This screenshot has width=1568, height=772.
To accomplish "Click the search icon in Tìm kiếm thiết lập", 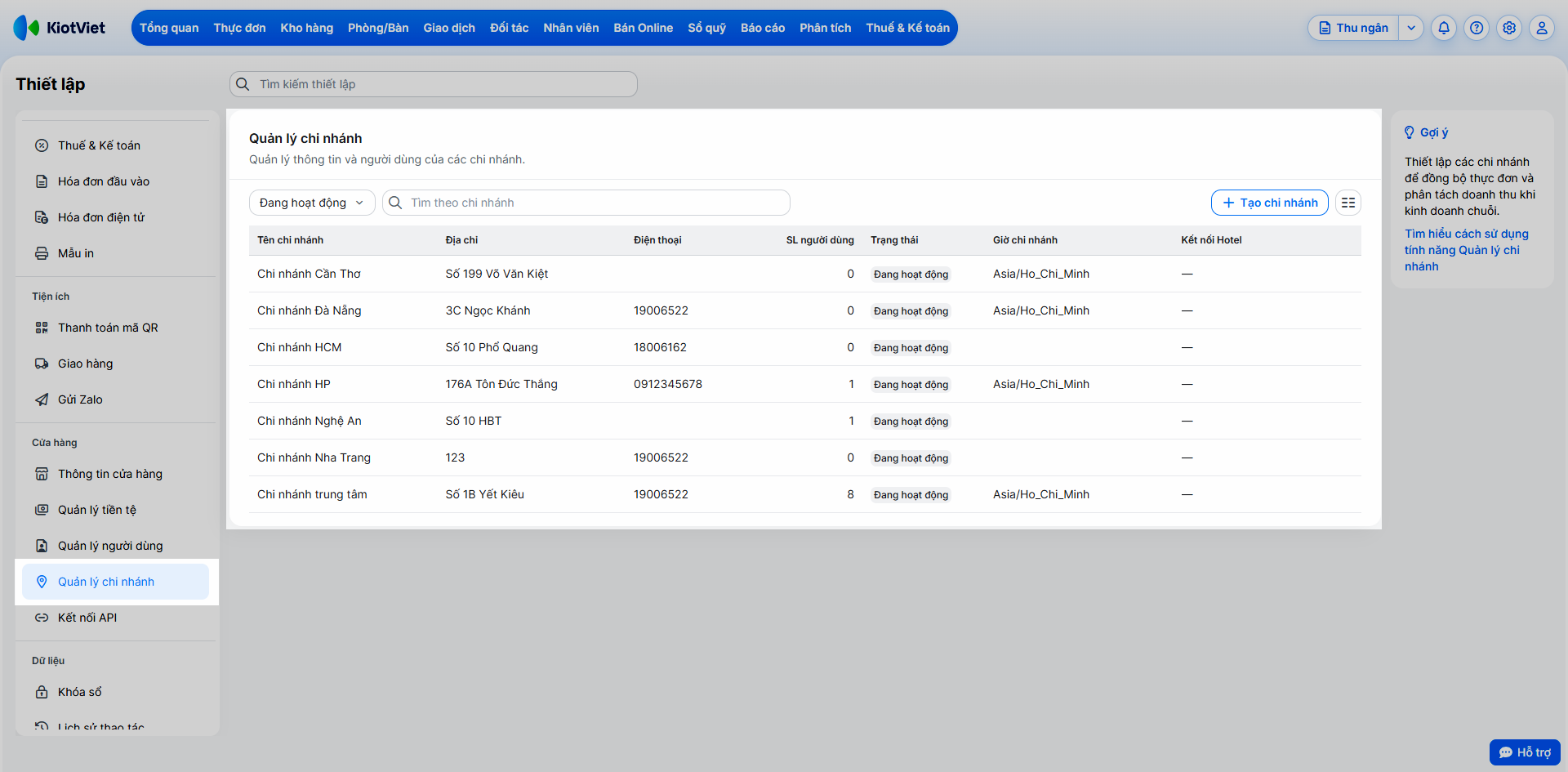I will coord(243,84).
